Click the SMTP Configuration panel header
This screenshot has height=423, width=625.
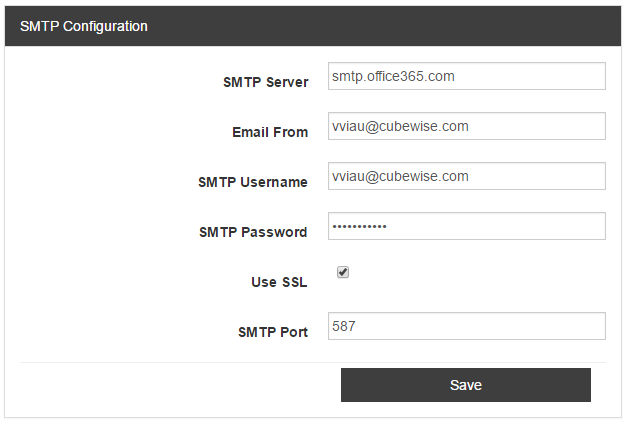pos(313,26)
